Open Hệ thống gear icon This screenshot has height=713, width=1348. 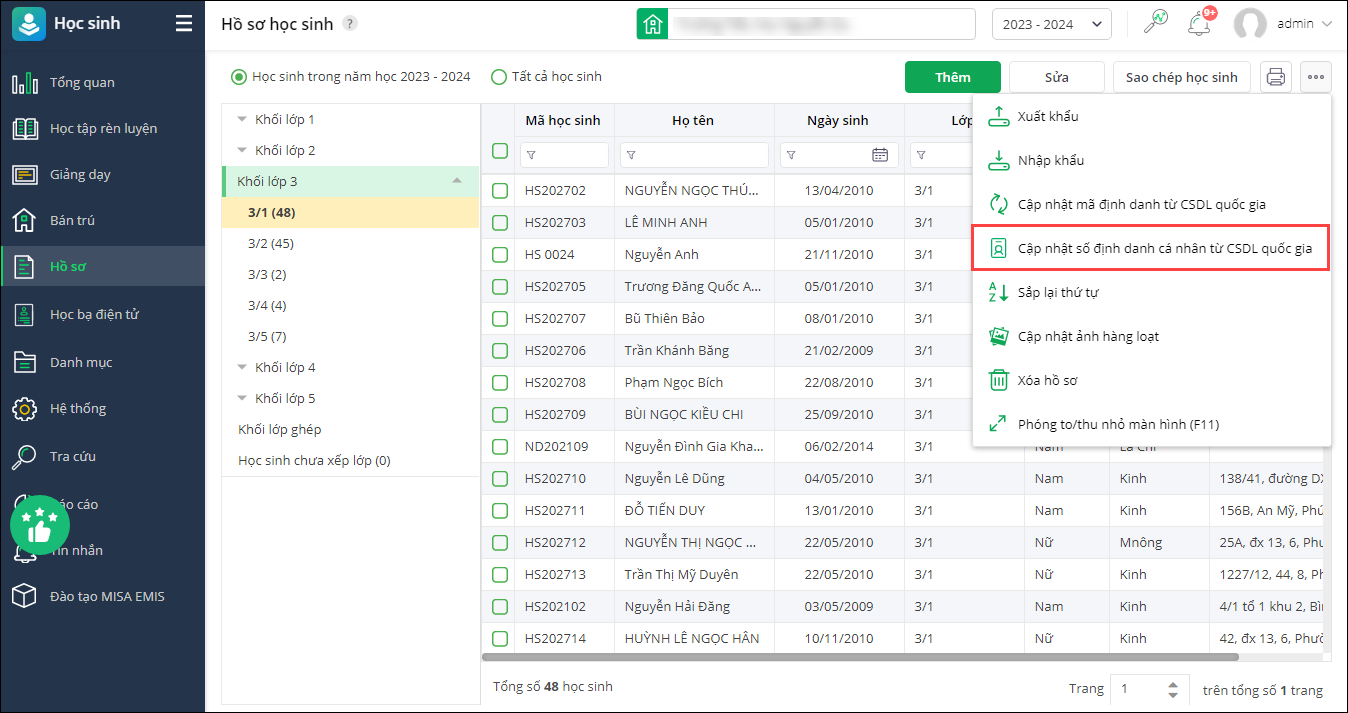click(25, 409)
